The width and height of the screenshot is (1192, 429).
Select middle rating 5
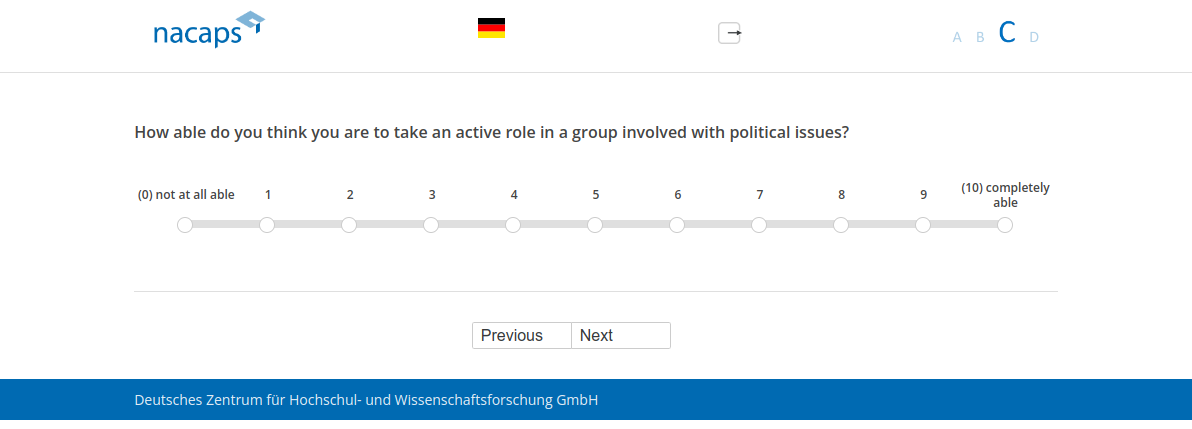pos(595,225)
